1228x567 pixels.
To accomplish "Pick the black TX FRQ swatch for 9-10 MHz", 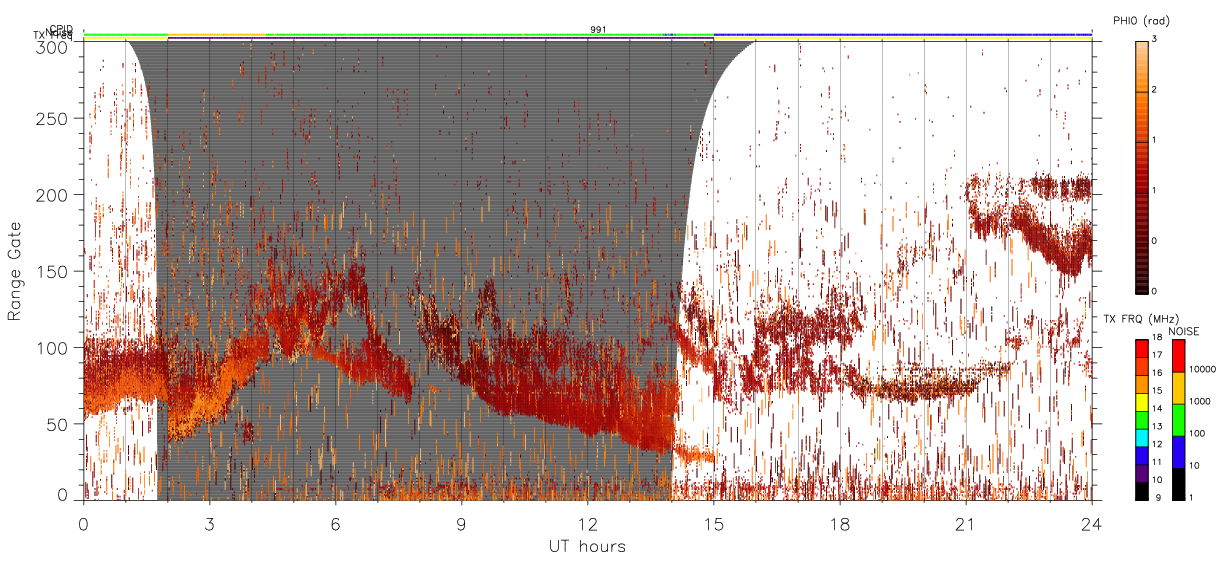I will pyautogui.click(x=1142, y=492).
